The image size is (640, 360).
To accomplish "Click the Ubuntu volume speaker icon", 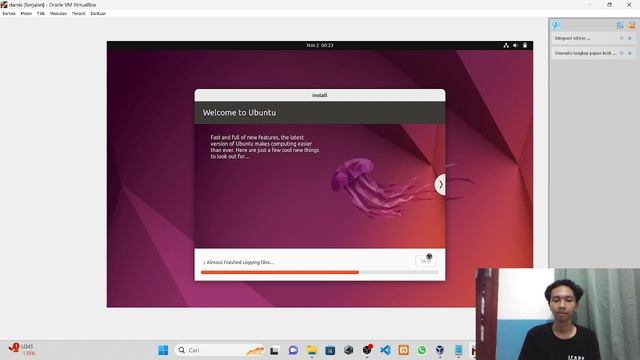I will (x=516, y=45).
